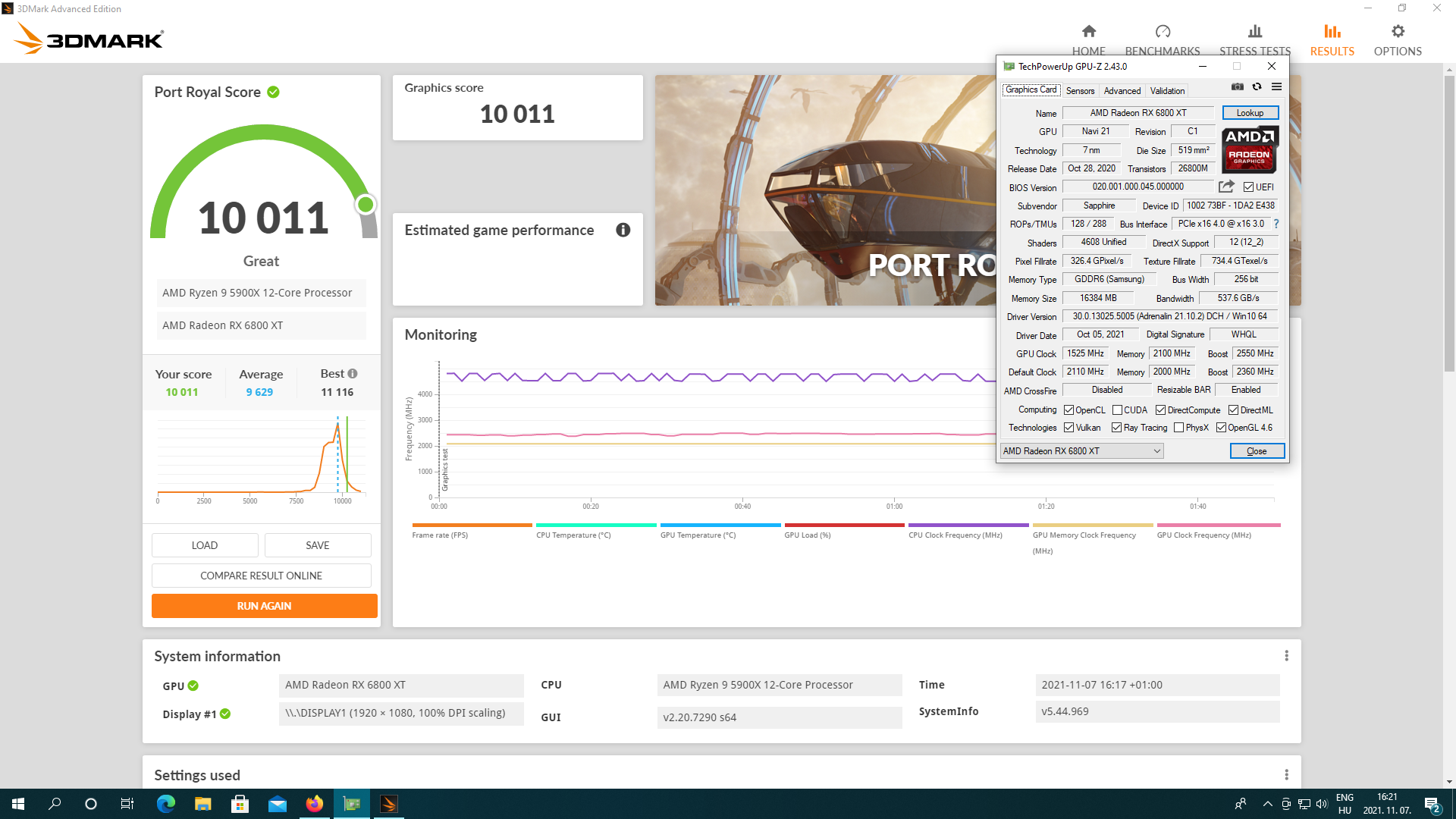The image size is (1456, 819).
Task: Switch to the GPU-Z Validation tab
Action: [1167, 91]
